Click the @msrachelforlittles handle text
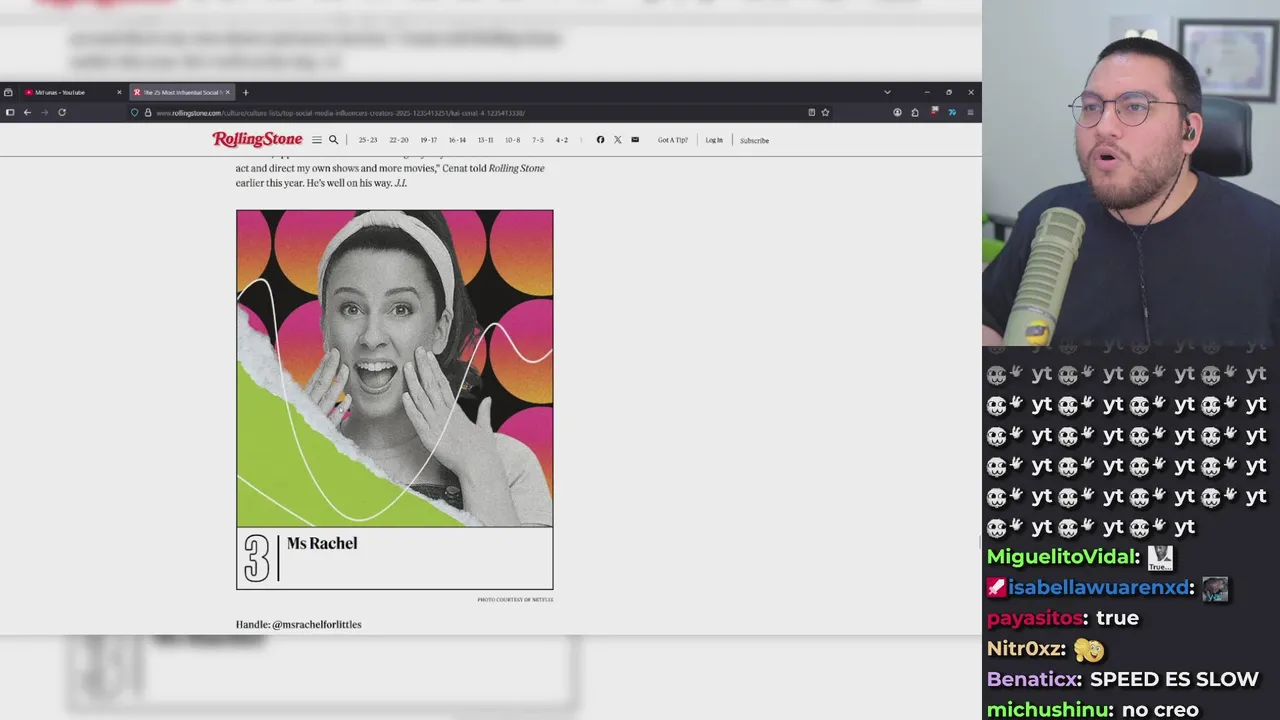 pos(317,624)
